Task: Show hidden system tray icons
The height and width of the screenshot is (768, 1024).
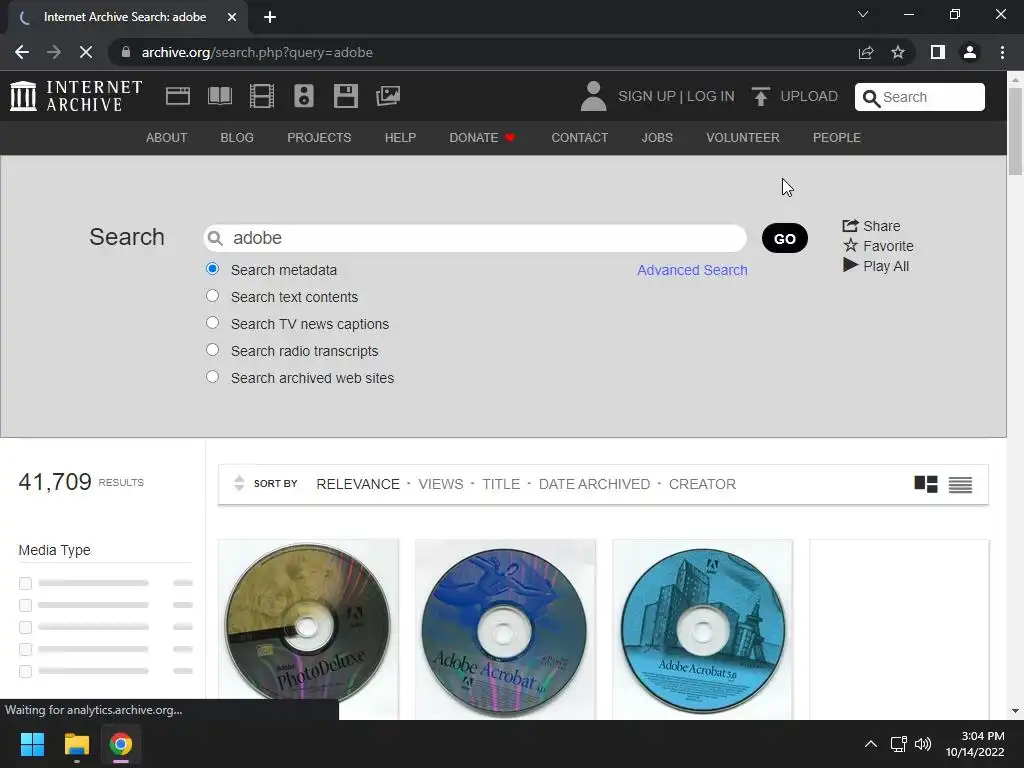Action: click(x=871, y=744)
